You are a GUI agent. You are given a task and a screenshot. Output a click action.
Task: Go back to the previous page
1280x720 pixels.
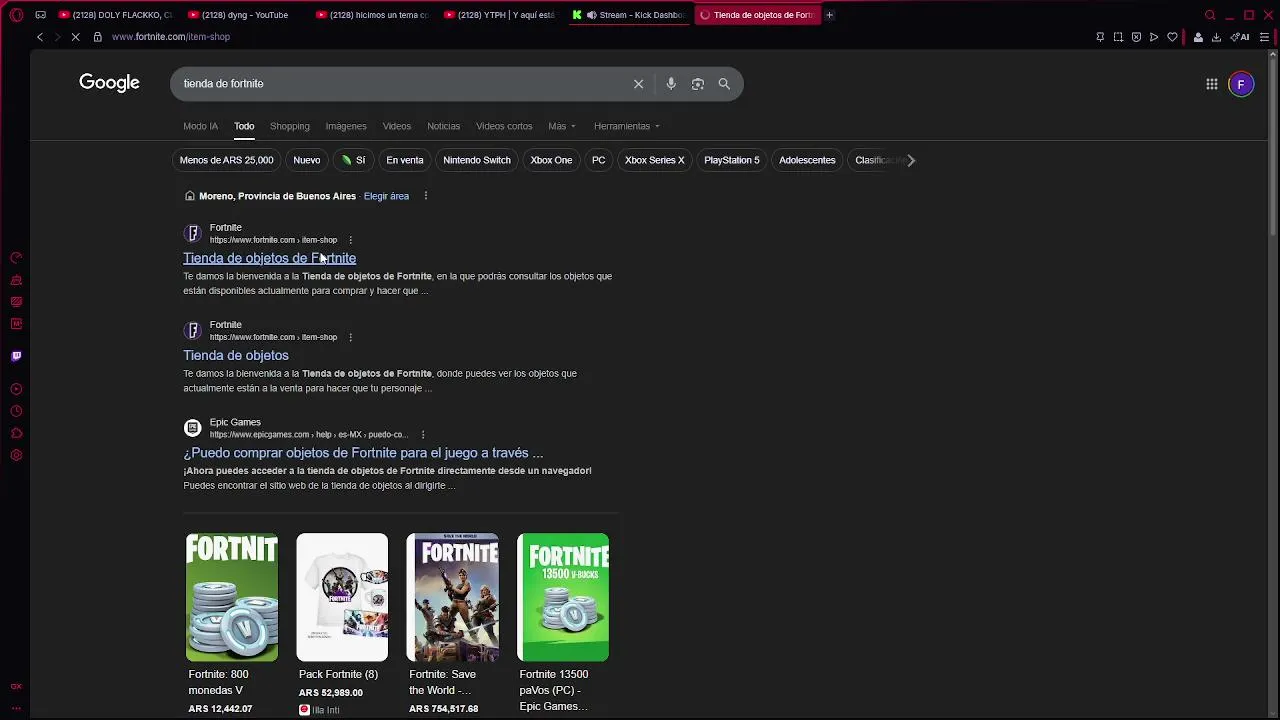point(40,37)
